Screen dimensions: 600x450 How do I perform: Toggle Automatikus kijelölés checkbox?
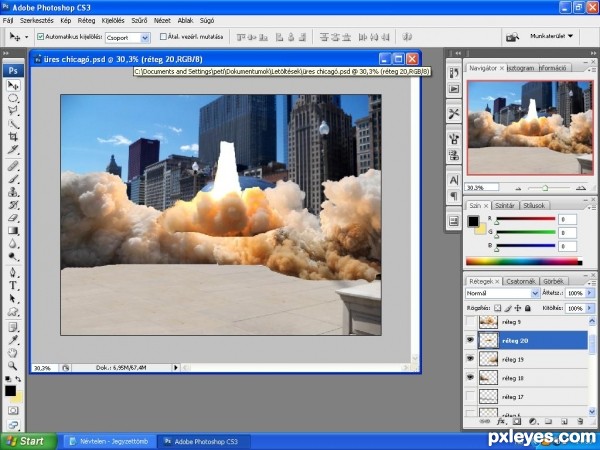41,37
